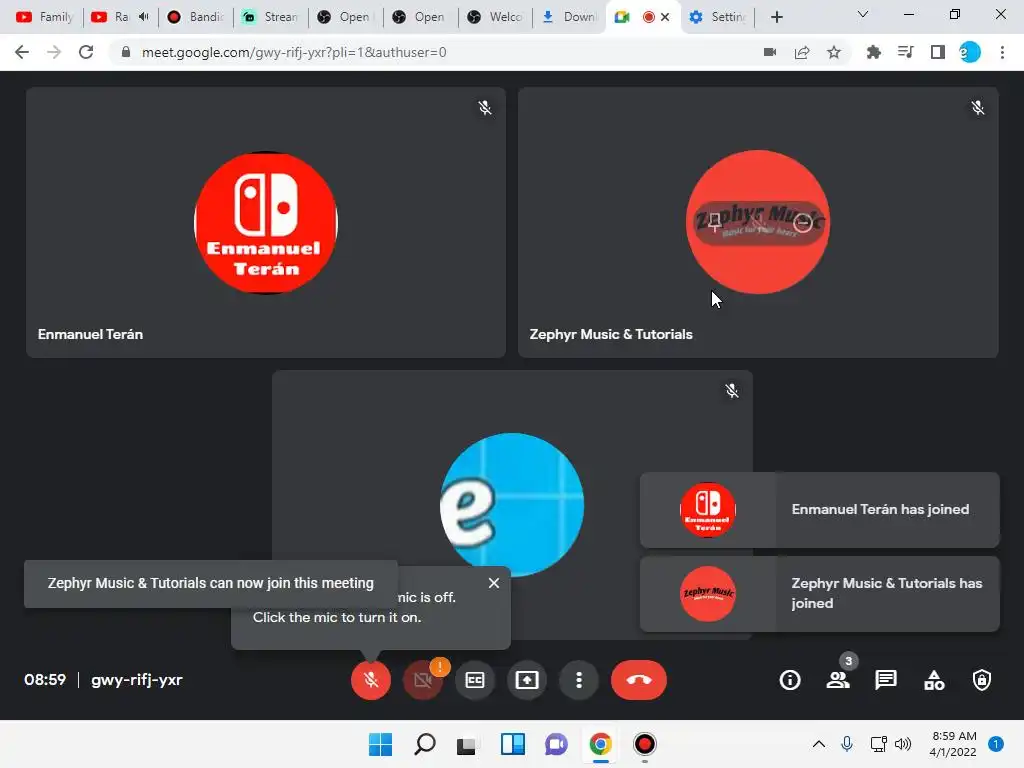This screenshot has height=768, width=1024.
Task: Reload the Meet page
Action: pyautogui.click(x=86, y=52)
